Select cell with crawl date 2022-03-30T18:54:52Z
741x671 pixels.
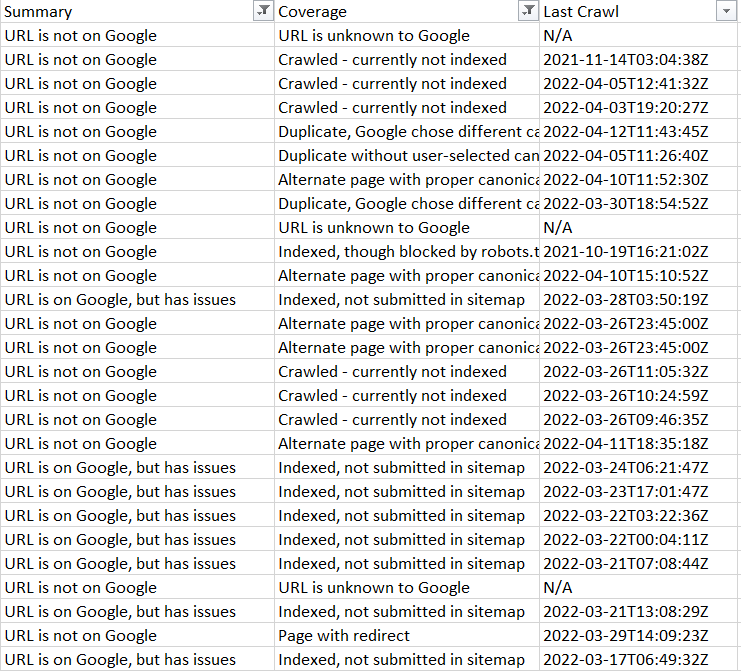coord(638,204)
